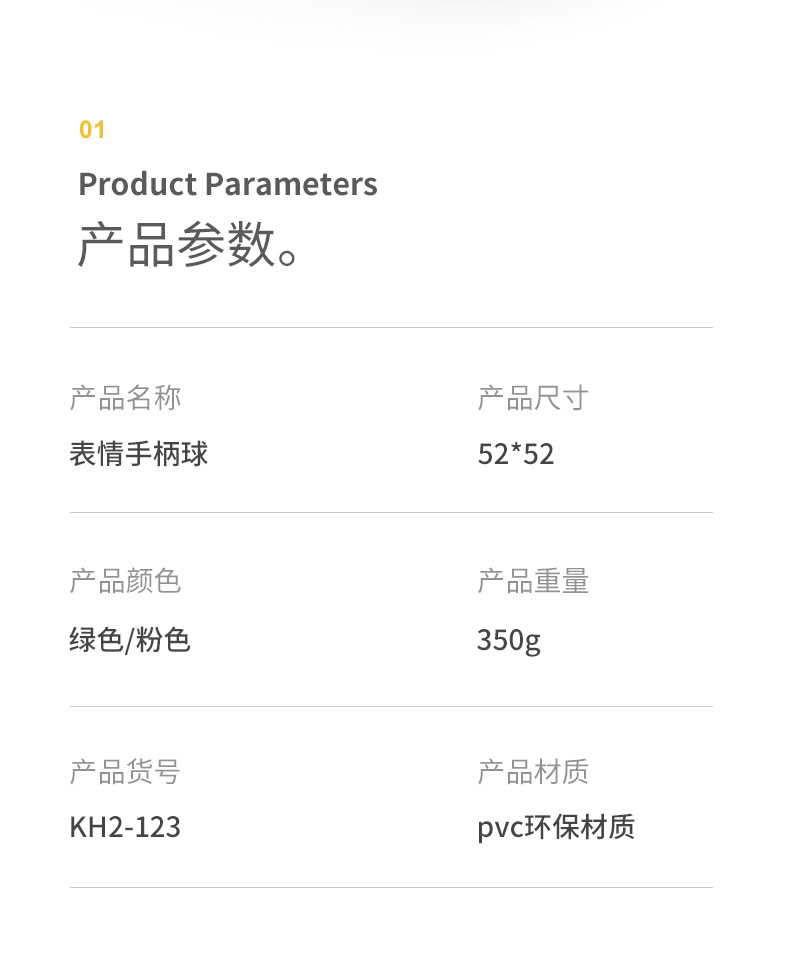Select the "产品重量" label
The image size is (790, 973).
533,581
